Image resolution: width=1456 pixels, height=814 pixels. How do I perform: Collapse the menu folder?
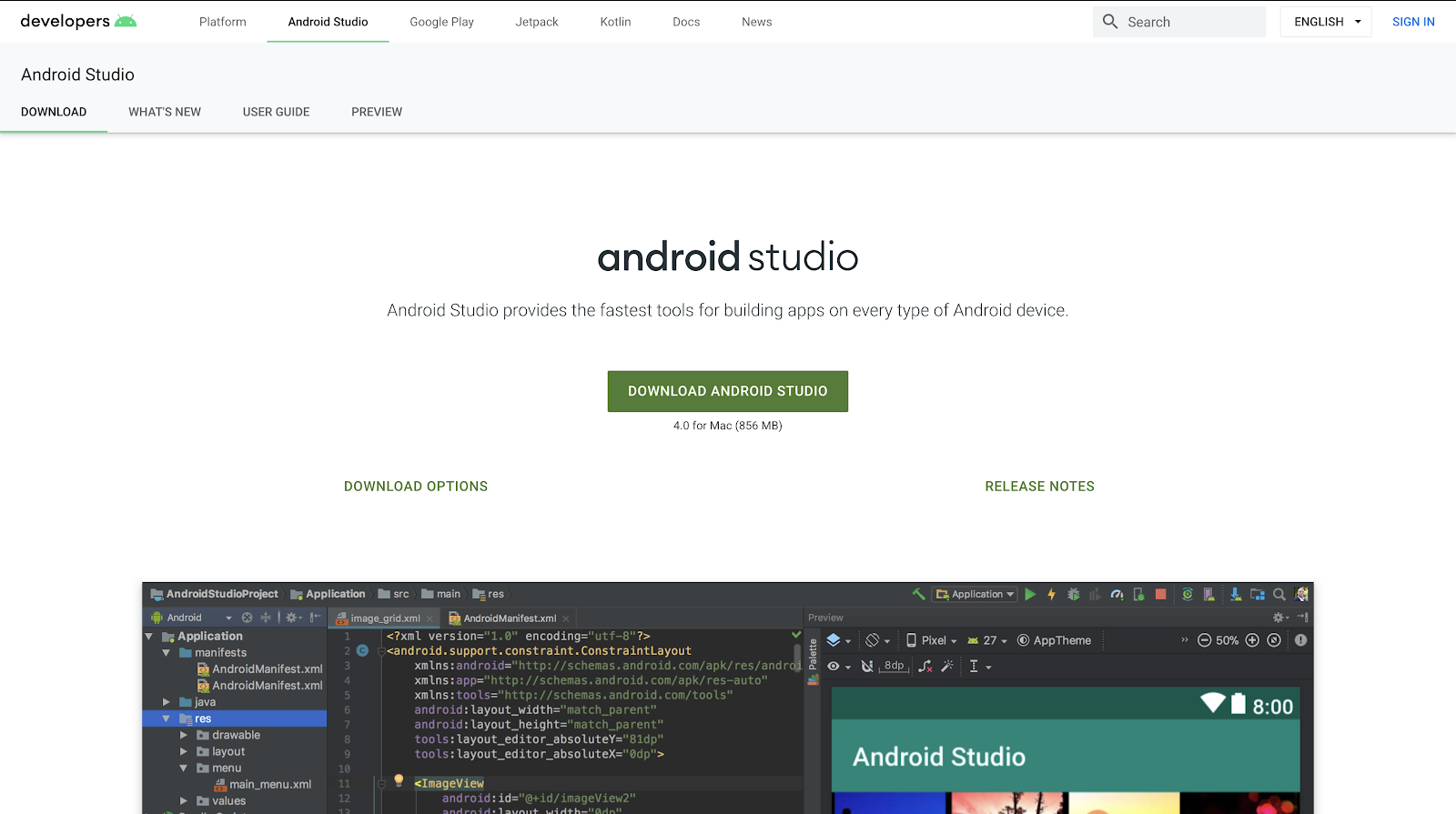point(184,769)
